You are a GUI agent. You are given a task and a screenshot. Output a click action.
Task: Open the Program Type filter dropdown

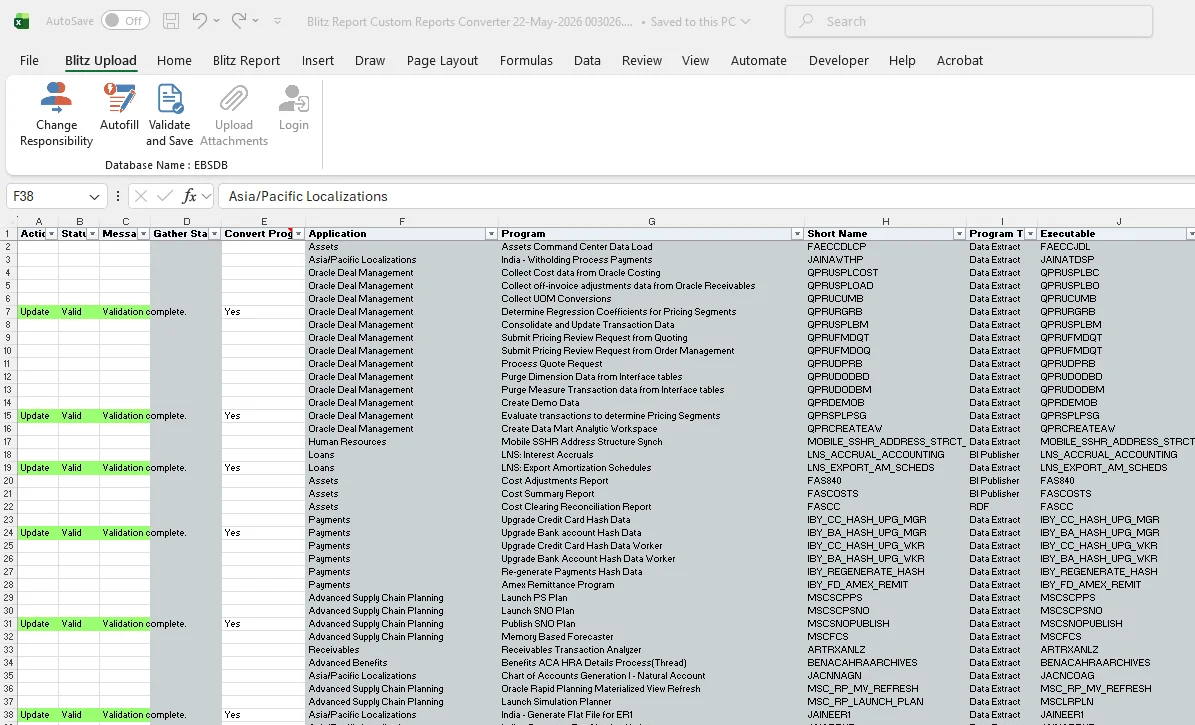point(1030,234)
